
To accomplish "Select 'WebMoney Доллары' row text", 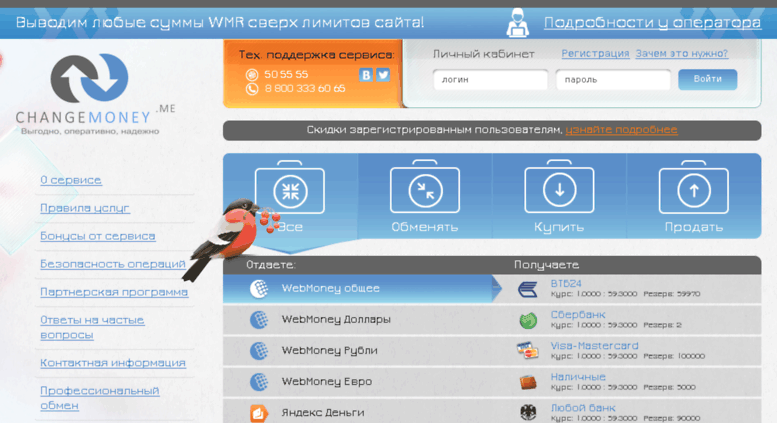I will [336, 319].
